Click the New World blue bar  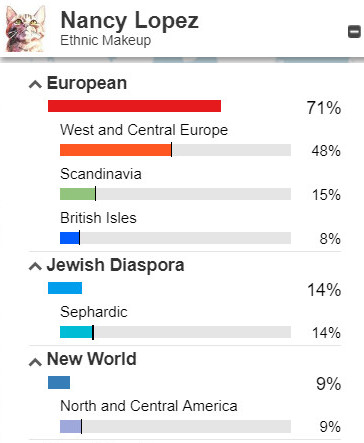point(59,383)
